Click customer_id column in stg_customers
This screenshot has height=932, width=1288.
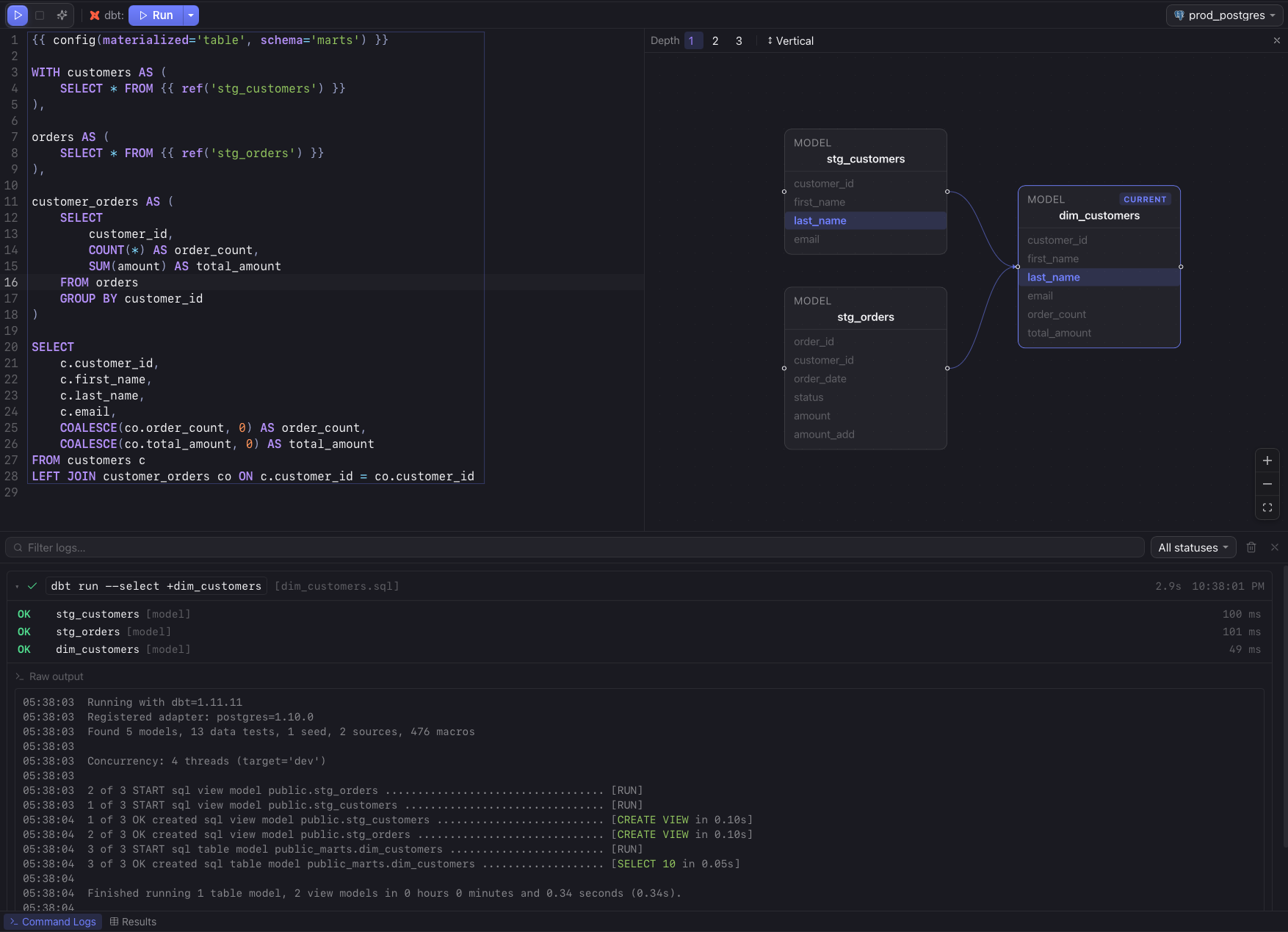[x=865, y=184]
